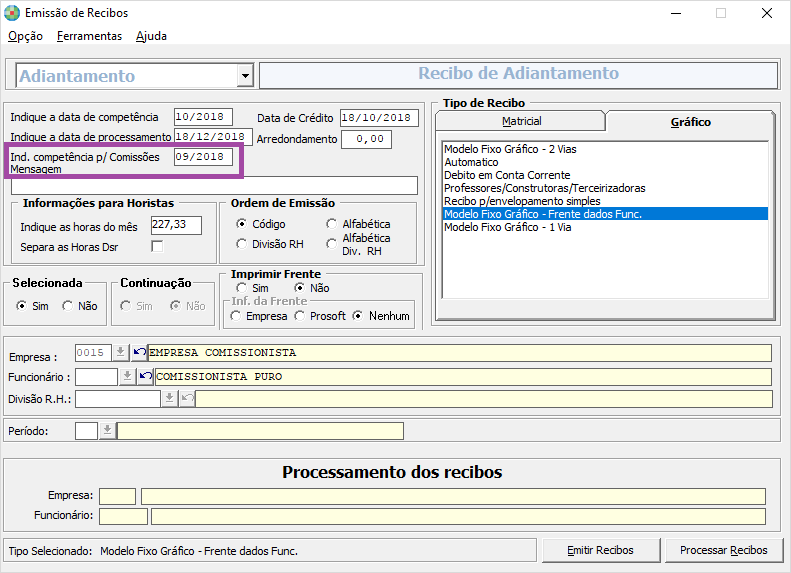Screen dimensions: 791x573
Task: Click the Mensagem text field
Action: tap(214, 186)
